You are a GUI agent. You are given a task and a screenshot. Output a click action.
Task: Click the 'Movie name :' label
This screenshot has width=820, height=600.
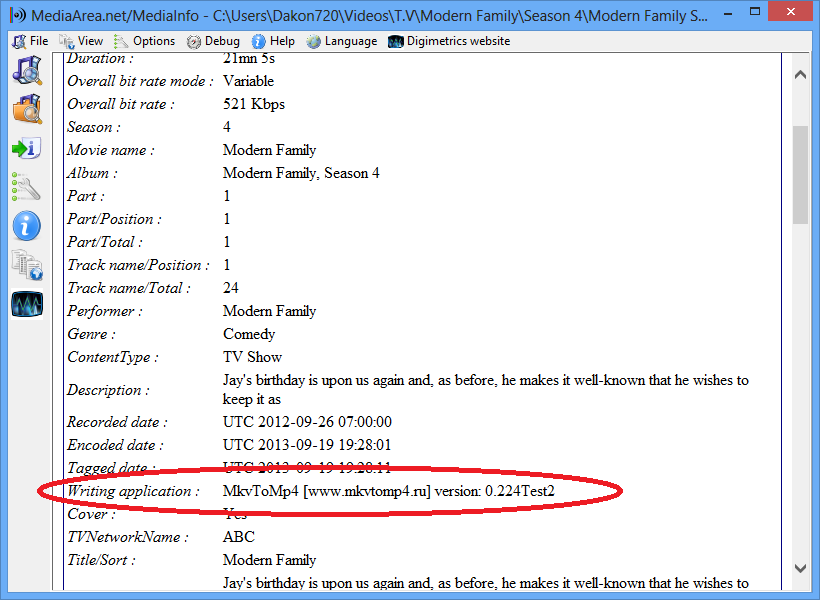pyautogui.click(x=111, y=150)
